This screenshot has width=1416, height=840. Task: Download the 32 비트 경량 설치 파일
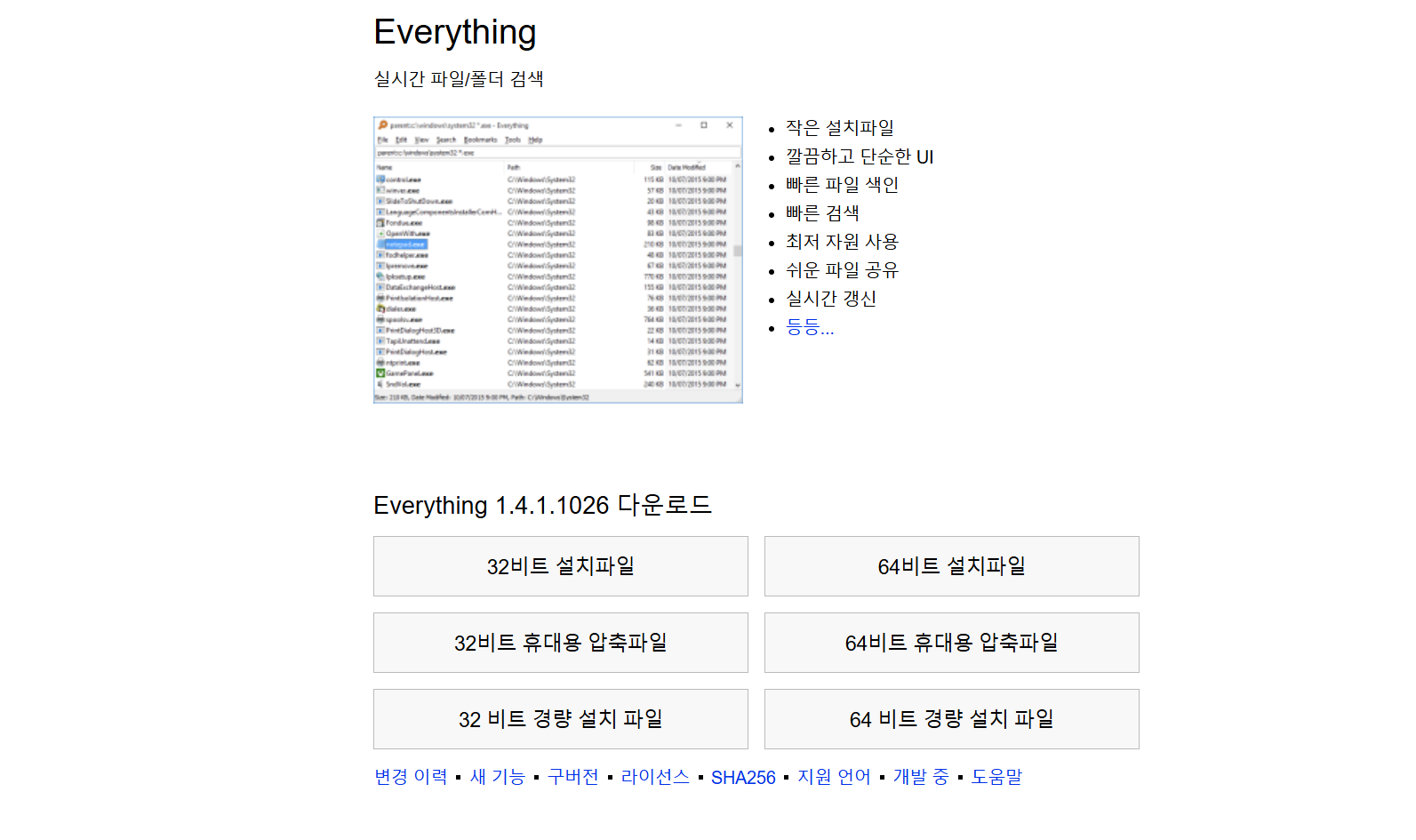tap(560, 719)
